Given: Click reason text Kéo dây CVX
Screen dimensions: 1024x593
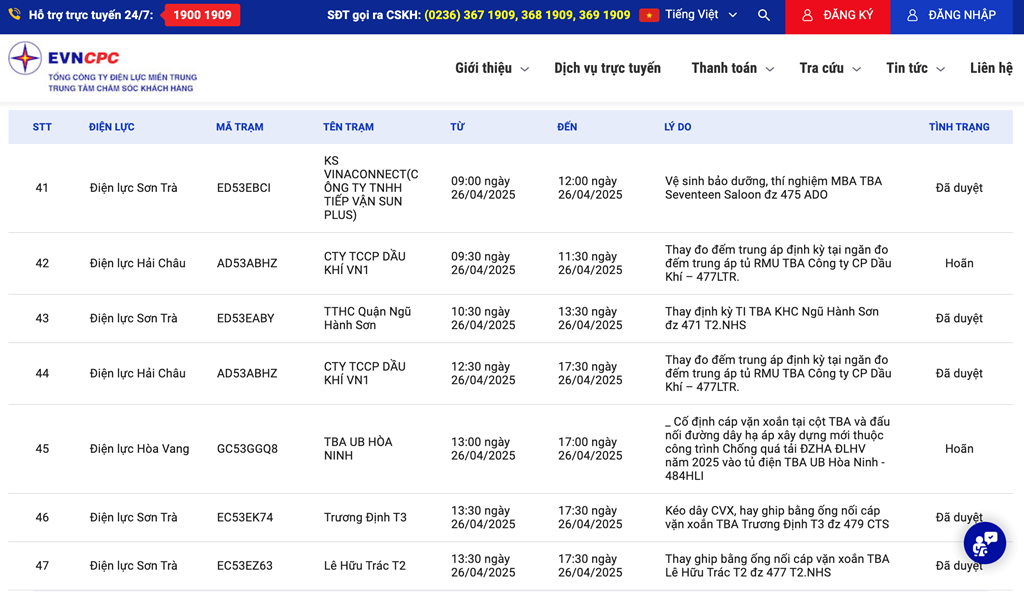Looking at the screenshot, I should tap(777, 517).
